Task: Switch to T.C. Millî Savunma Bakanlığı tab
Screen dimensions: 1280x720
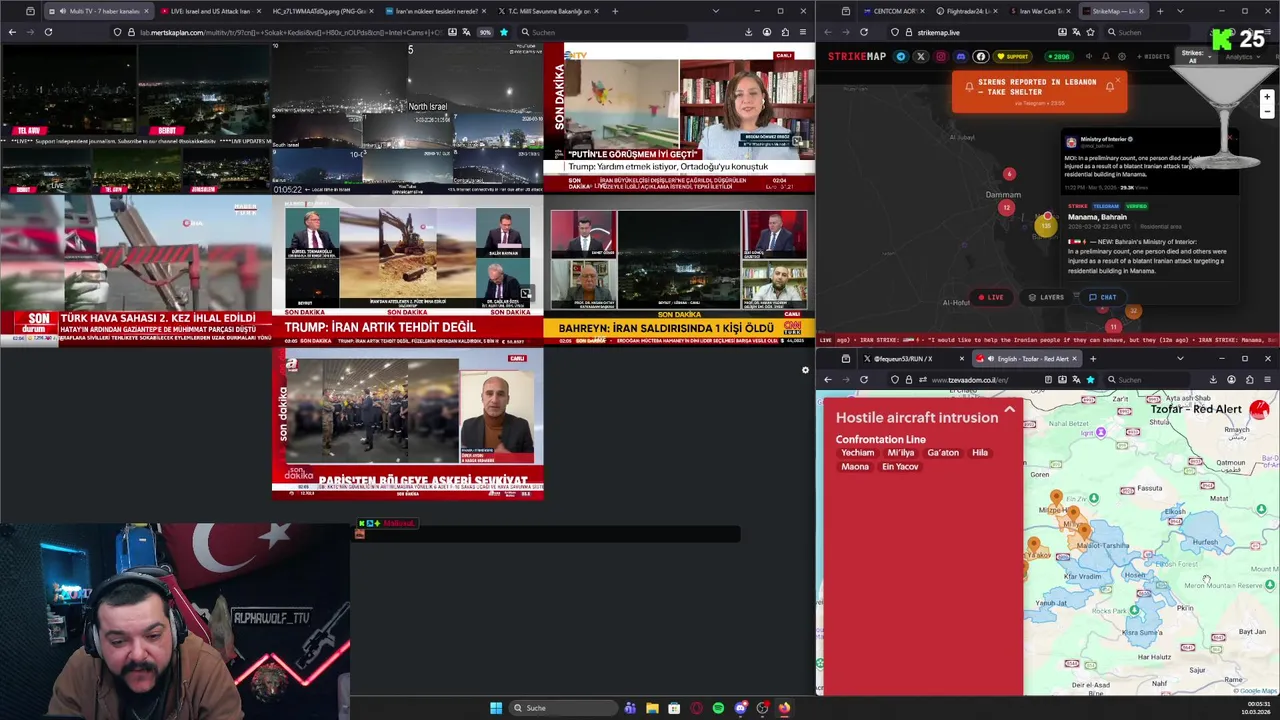Action: pyautogui.click(x=548, y=11)
